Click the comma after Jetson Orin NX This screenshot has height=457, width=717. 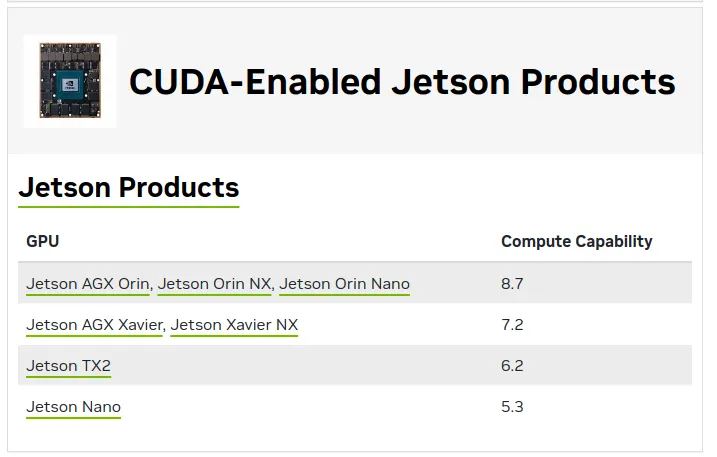[274, 287]
